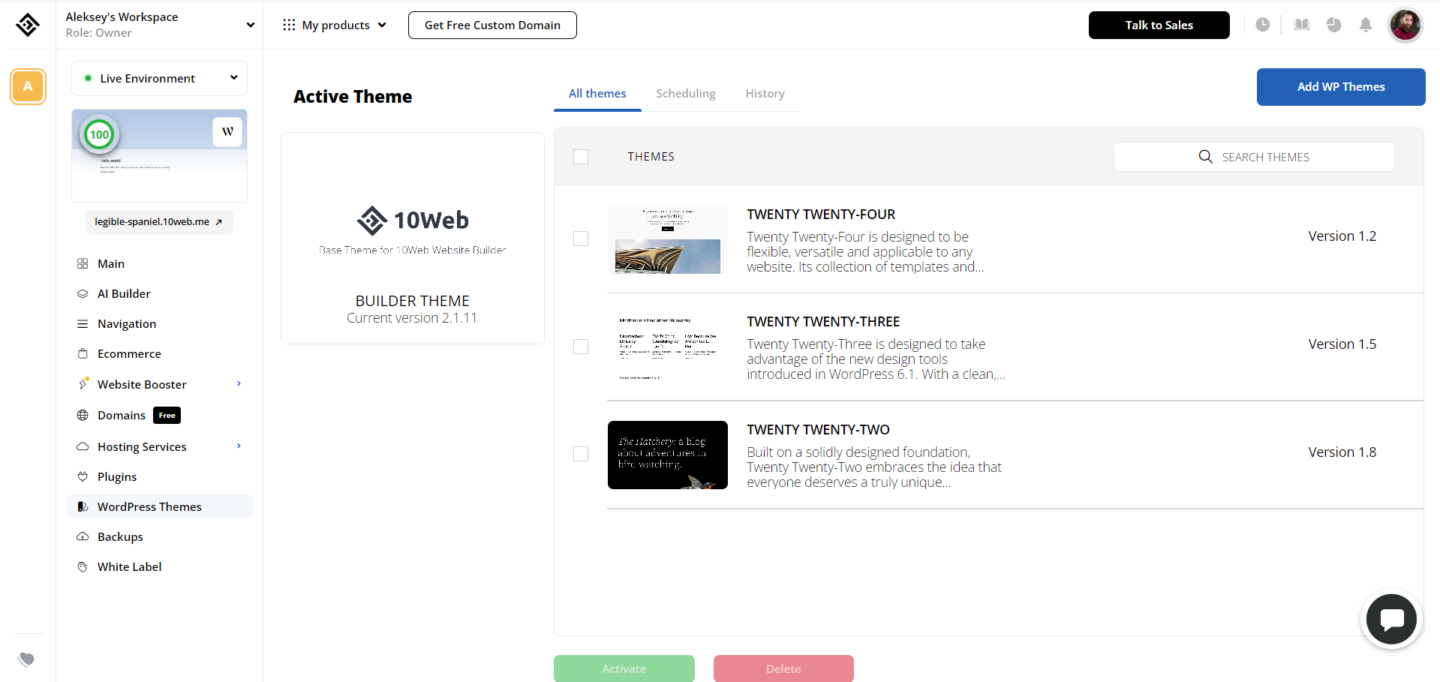Click the Backups cloud icon

point(82,537)
